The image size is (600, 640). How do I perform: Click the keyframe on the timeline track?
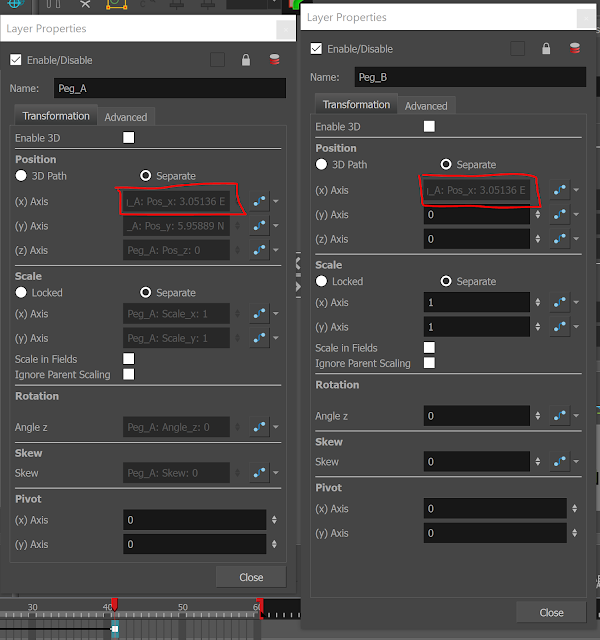coord(115,629)
